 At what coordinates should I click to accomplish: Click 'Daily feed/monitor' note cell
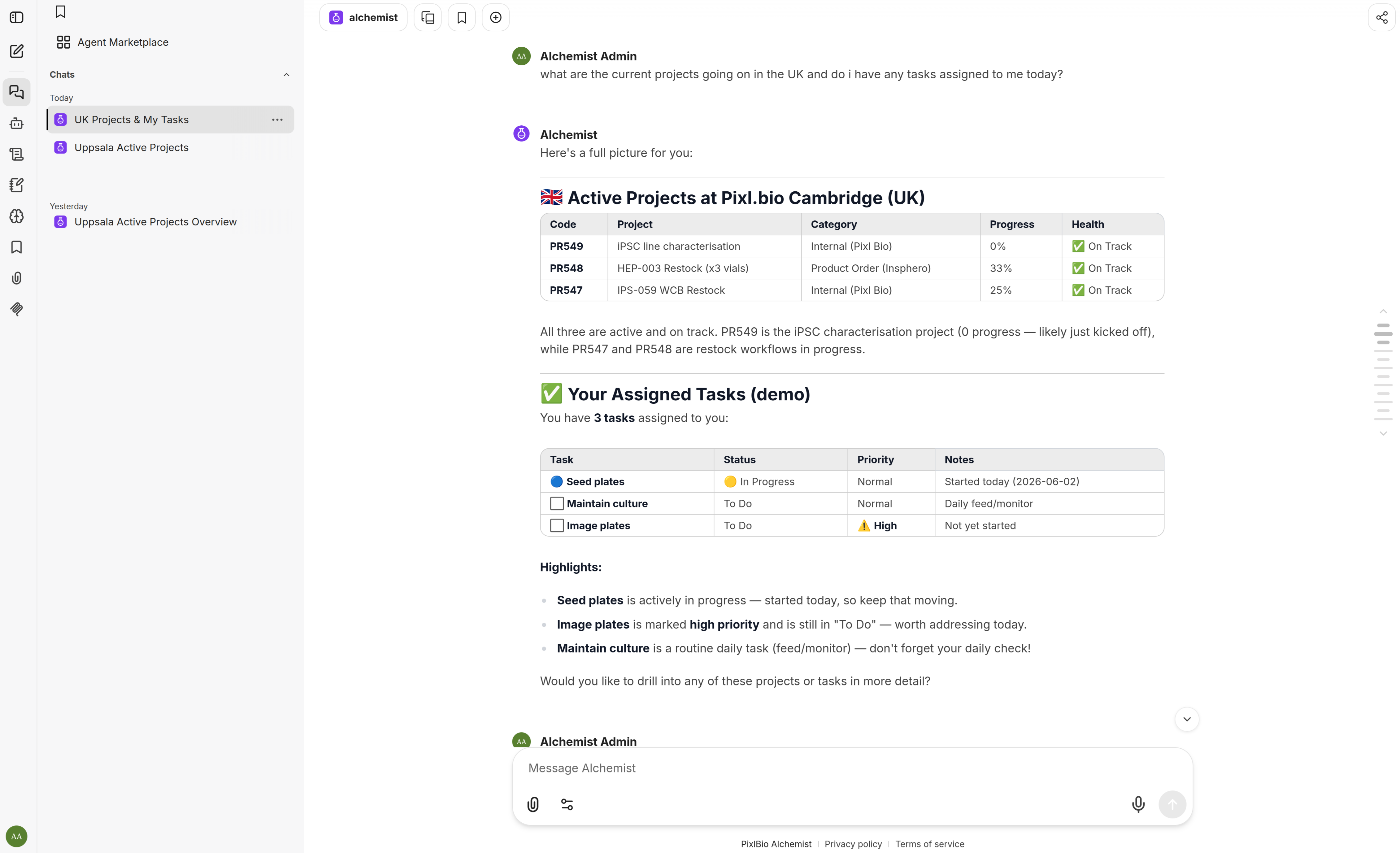click(1050, 503)
